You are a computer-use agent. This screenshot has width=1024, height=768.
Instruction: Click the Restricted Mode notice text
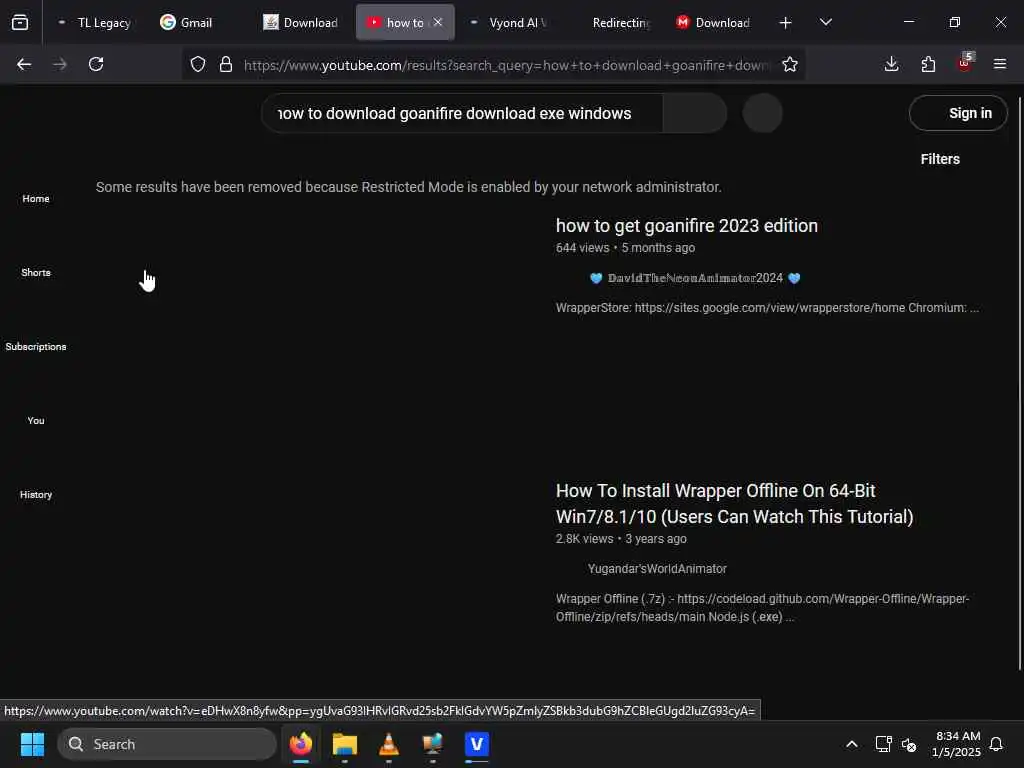coord(408,187)
